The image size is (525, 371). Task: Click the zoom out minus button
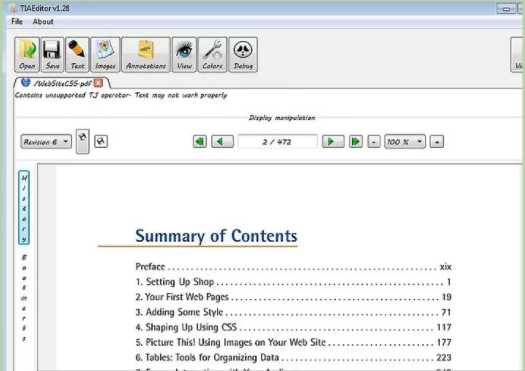click(x=374, y=142)
